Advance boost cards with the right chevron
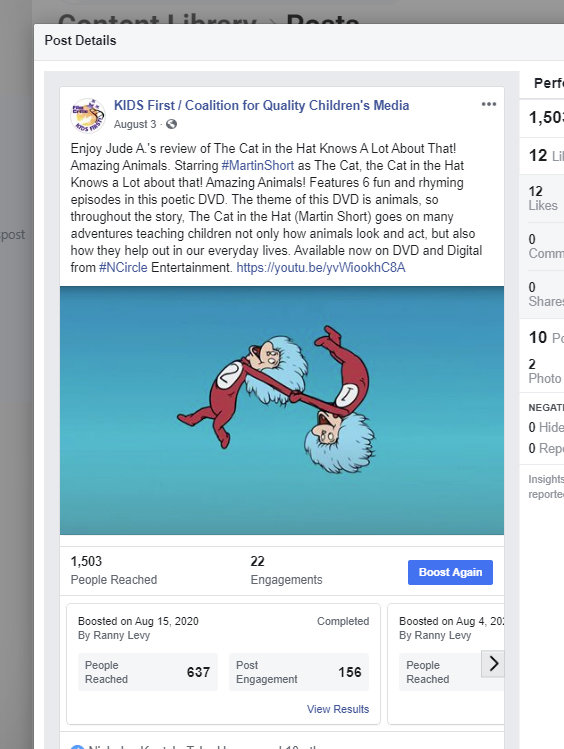Viewport: 564px width, 749px height. tap(493, 663)
